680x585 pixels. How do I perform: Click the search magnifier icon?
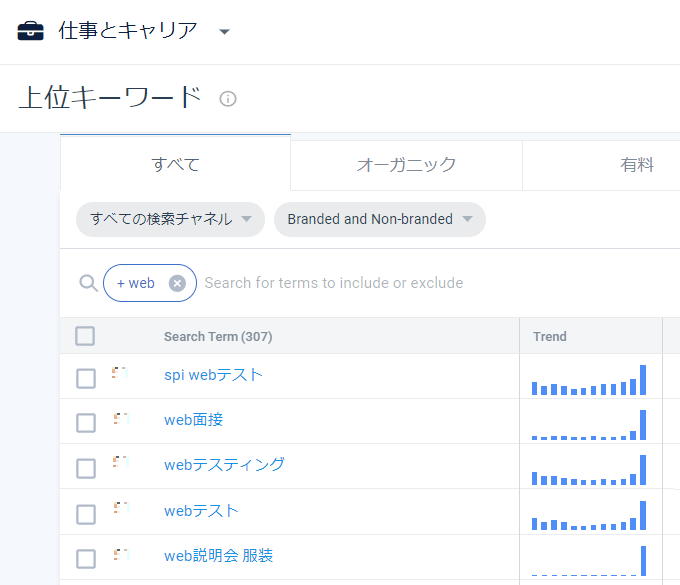point(88,283)
